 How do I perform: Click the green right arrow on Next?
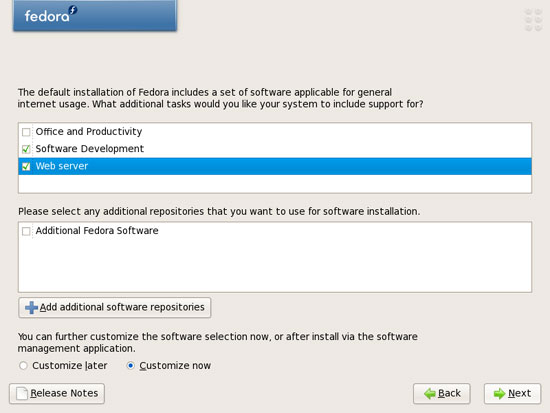[499, 394]
